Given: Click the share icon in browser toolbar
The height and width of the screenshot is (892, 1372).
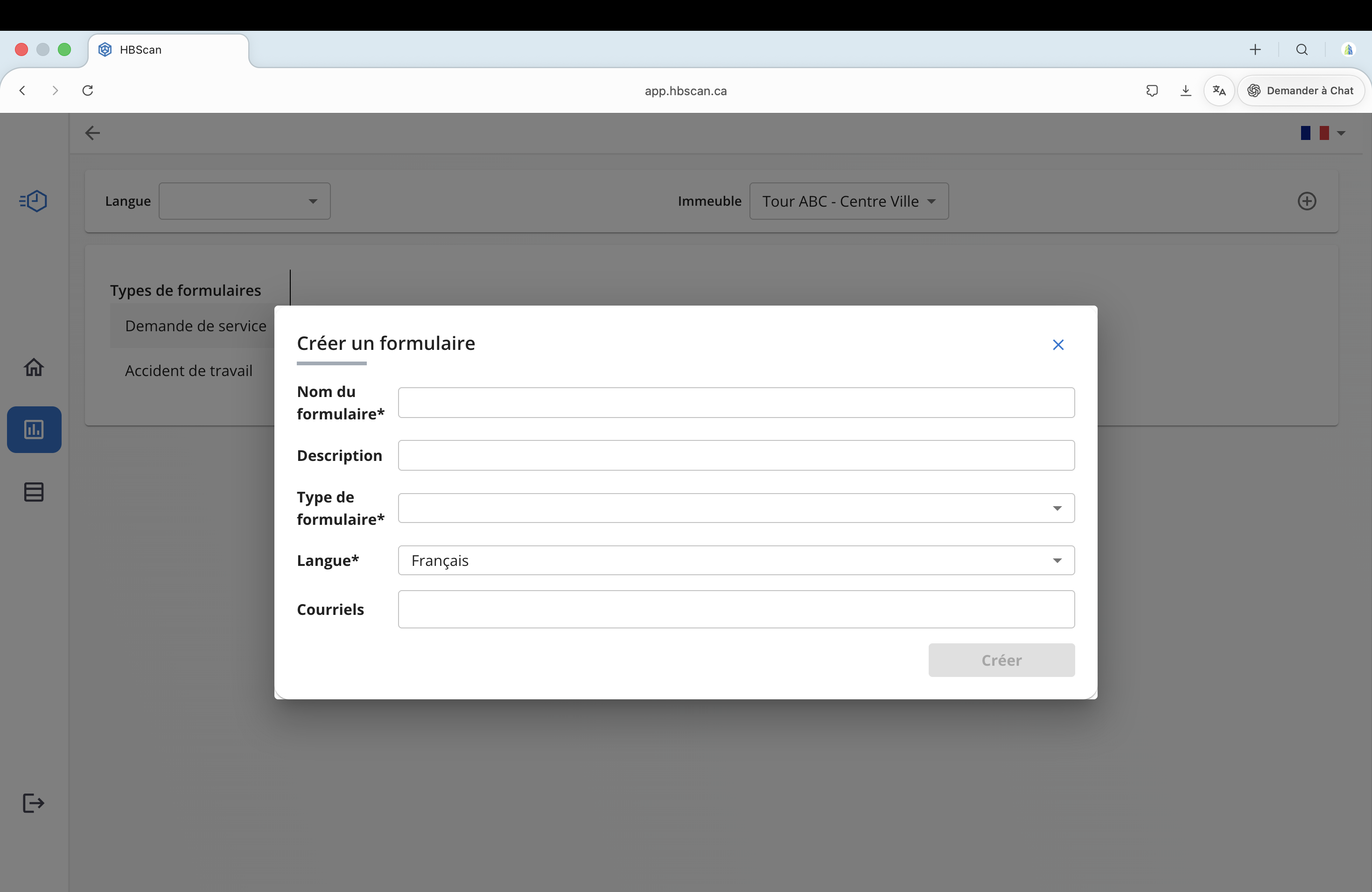Looking at the screenshot, I should (1152, 91).
